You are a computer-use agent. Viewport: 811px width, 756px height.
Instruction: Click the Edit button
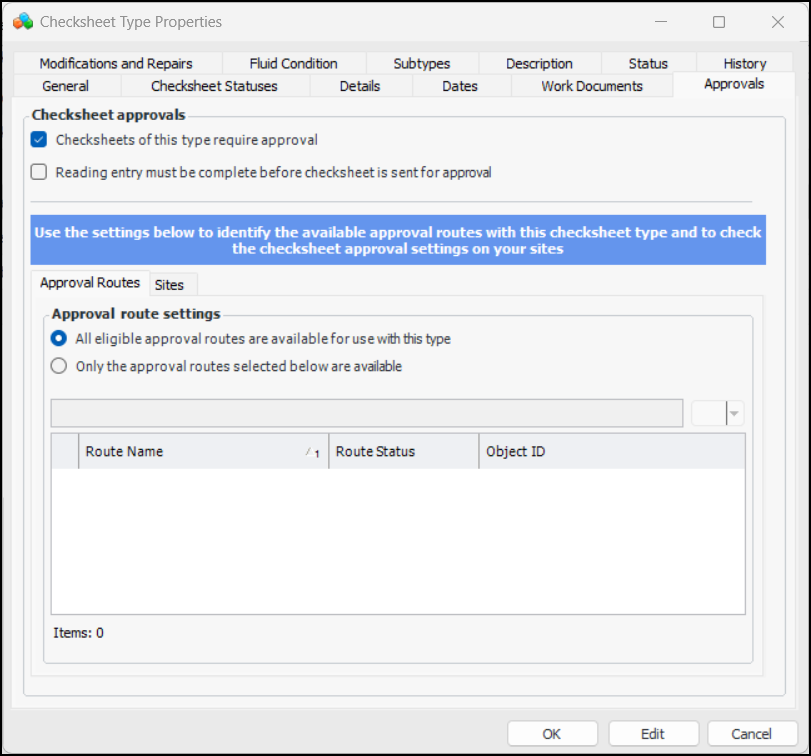pos(653,733)
